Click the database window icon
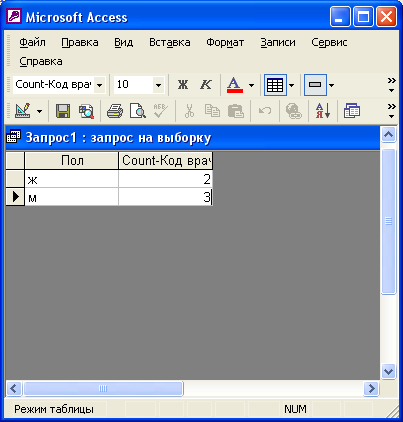 pos(352,111)
